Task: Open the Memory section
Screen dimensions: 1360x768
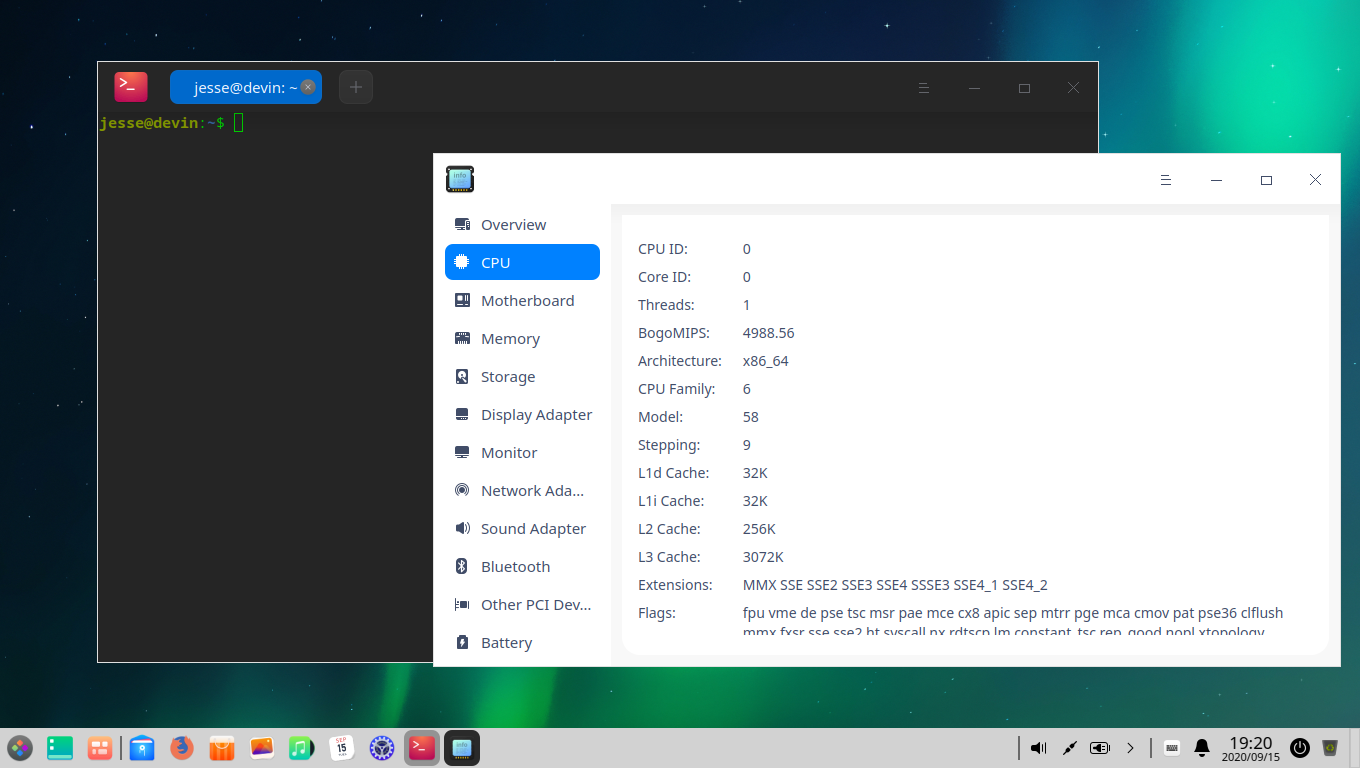Action: click(x=522, y=338)
